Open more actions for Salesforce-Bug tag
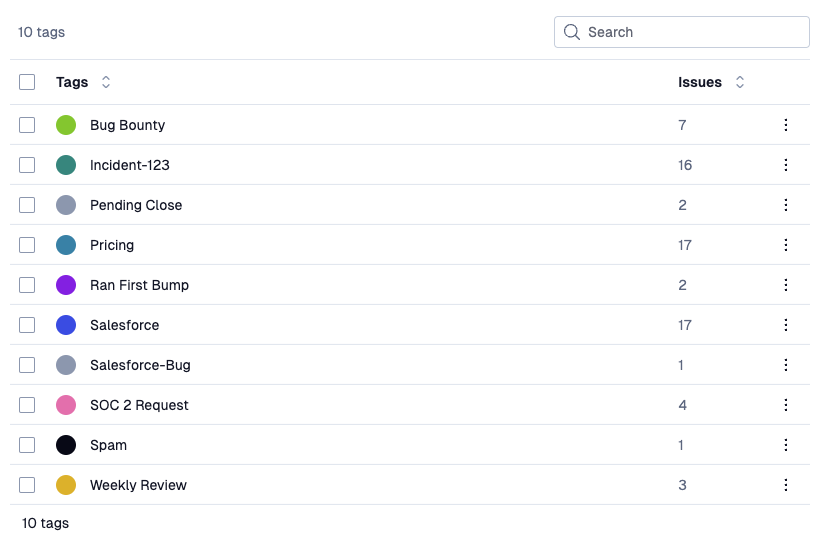 786,365
